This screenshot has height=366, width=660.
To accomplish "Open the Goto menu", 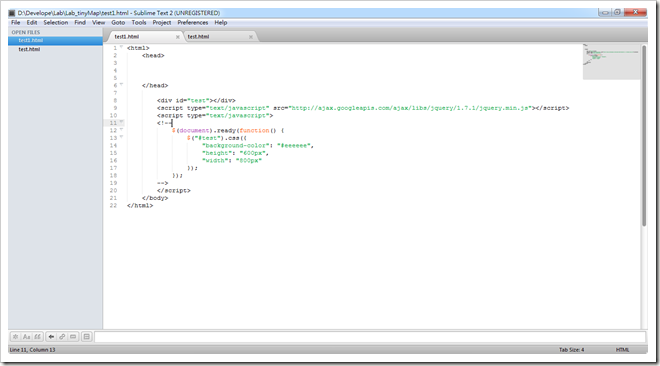I will pyautogui.click(x=118, y=23).
